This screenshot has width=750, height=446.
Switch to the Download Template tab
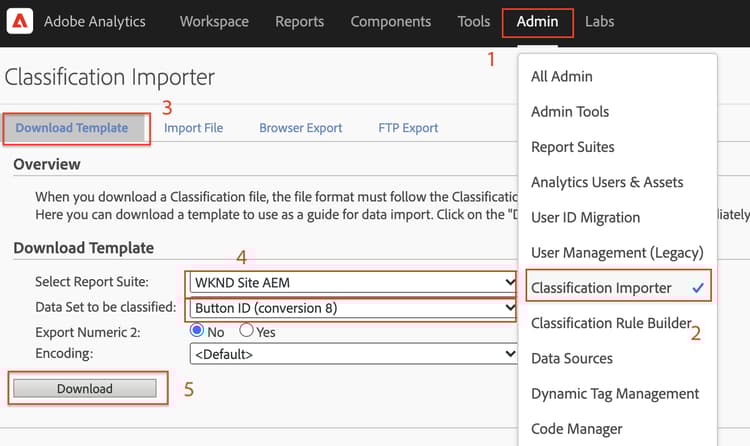72,128
